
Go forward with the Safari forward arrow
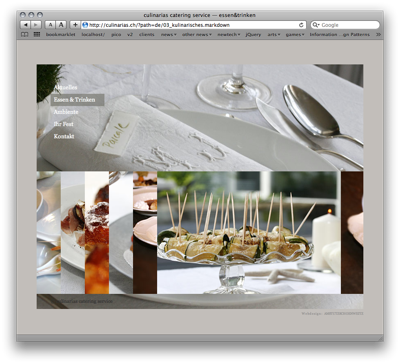pyautogui.click(x=36, y=25)
